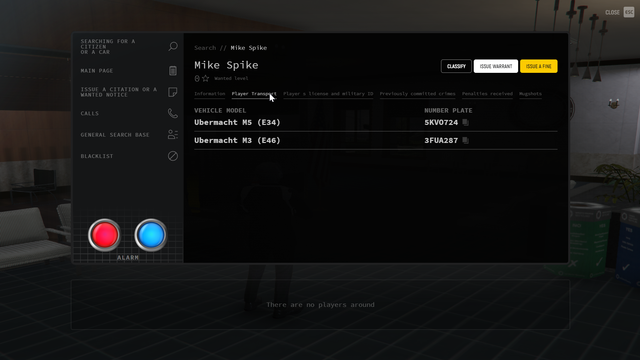Viewport: 640px width, 360px height.
Task: Go to Main Page menu item
Action: pyautogui.click(x=129, y=71)
